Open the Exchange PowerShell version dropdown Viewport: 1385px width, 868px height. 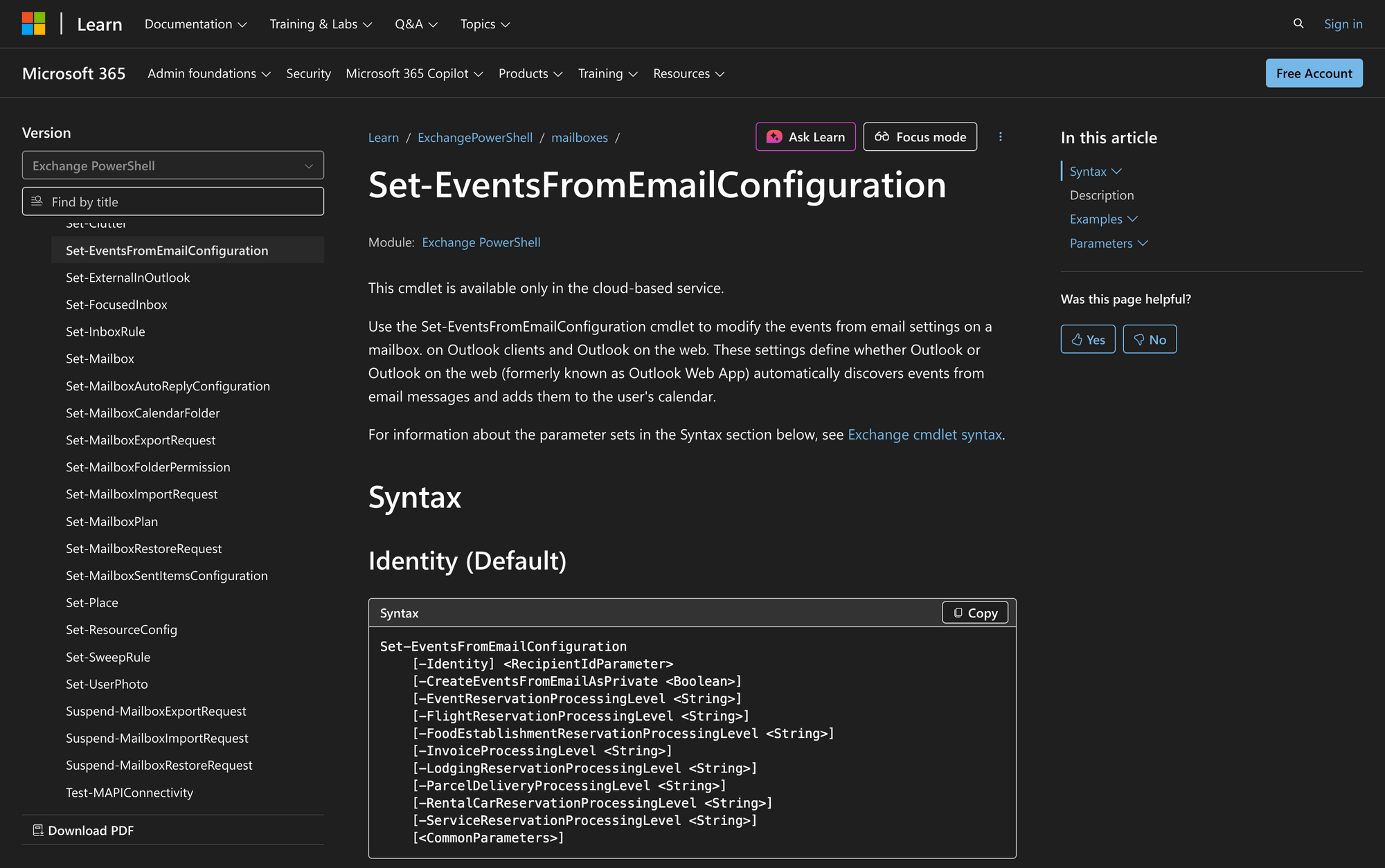click(x=172, y=165)
